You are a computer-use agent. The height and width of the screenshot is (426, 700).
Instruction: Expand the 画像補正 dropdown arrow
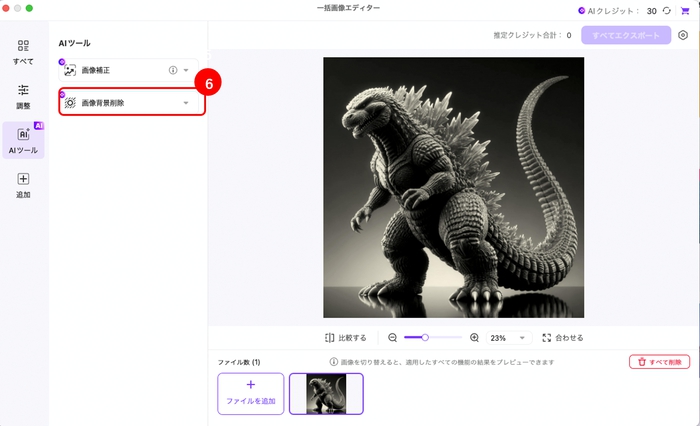tap(186, 70)
